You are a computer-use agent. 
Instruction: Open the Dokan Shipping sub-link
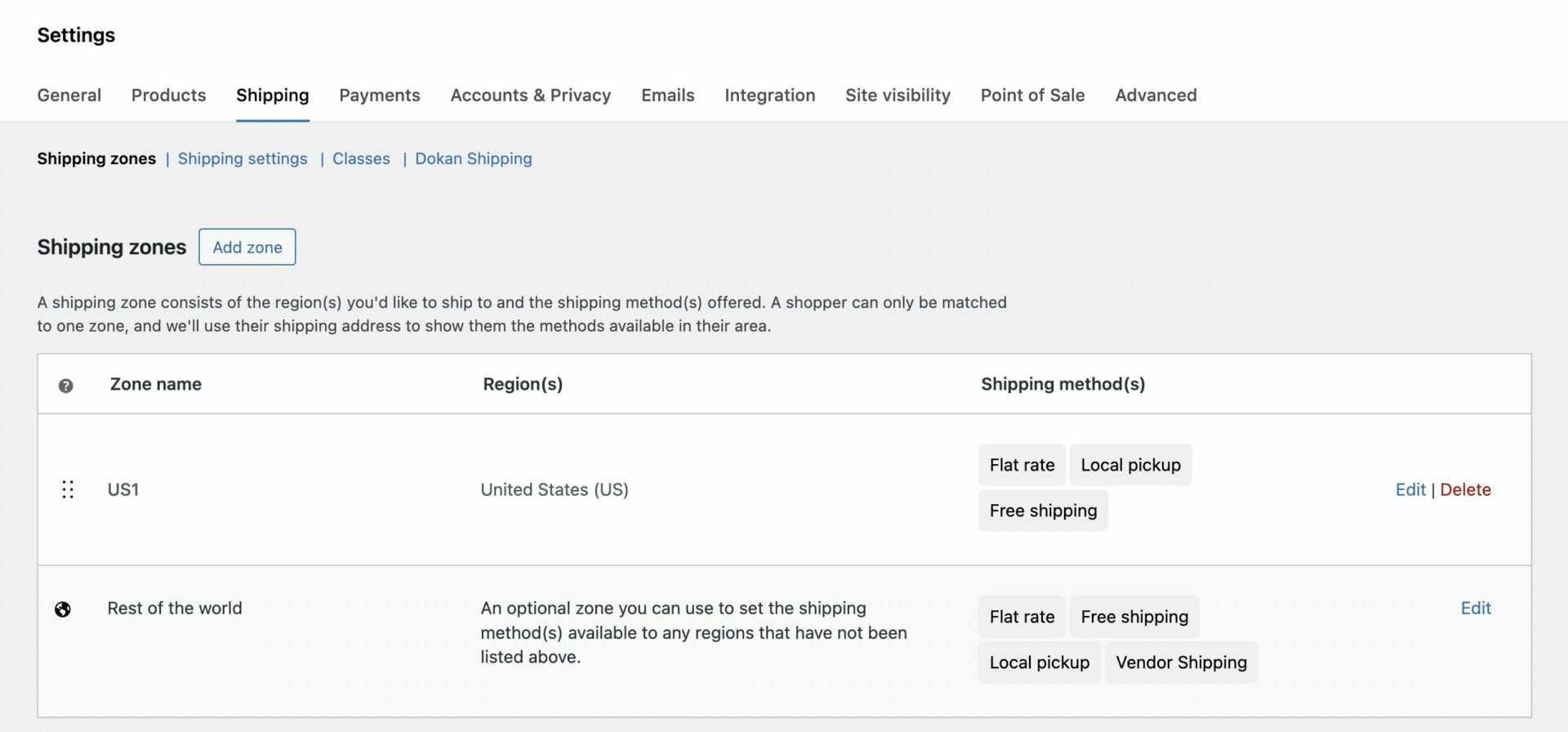[x=474, y=158]
